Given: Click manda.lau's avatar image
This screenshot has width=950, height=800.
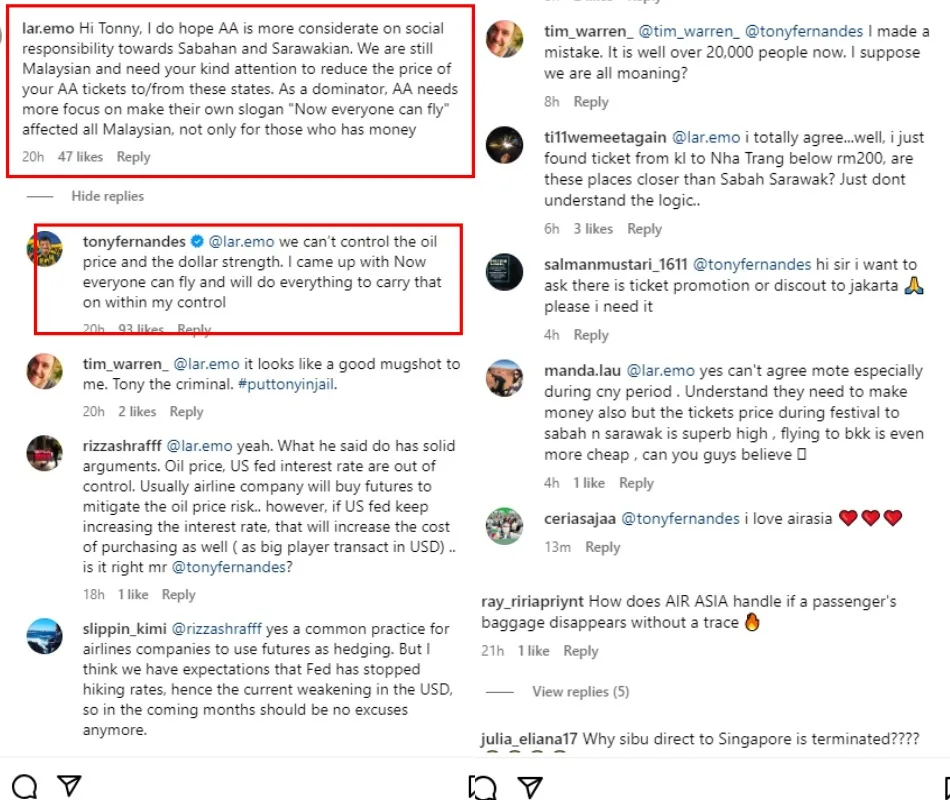Looking at the screenshot, I should 504,378.
